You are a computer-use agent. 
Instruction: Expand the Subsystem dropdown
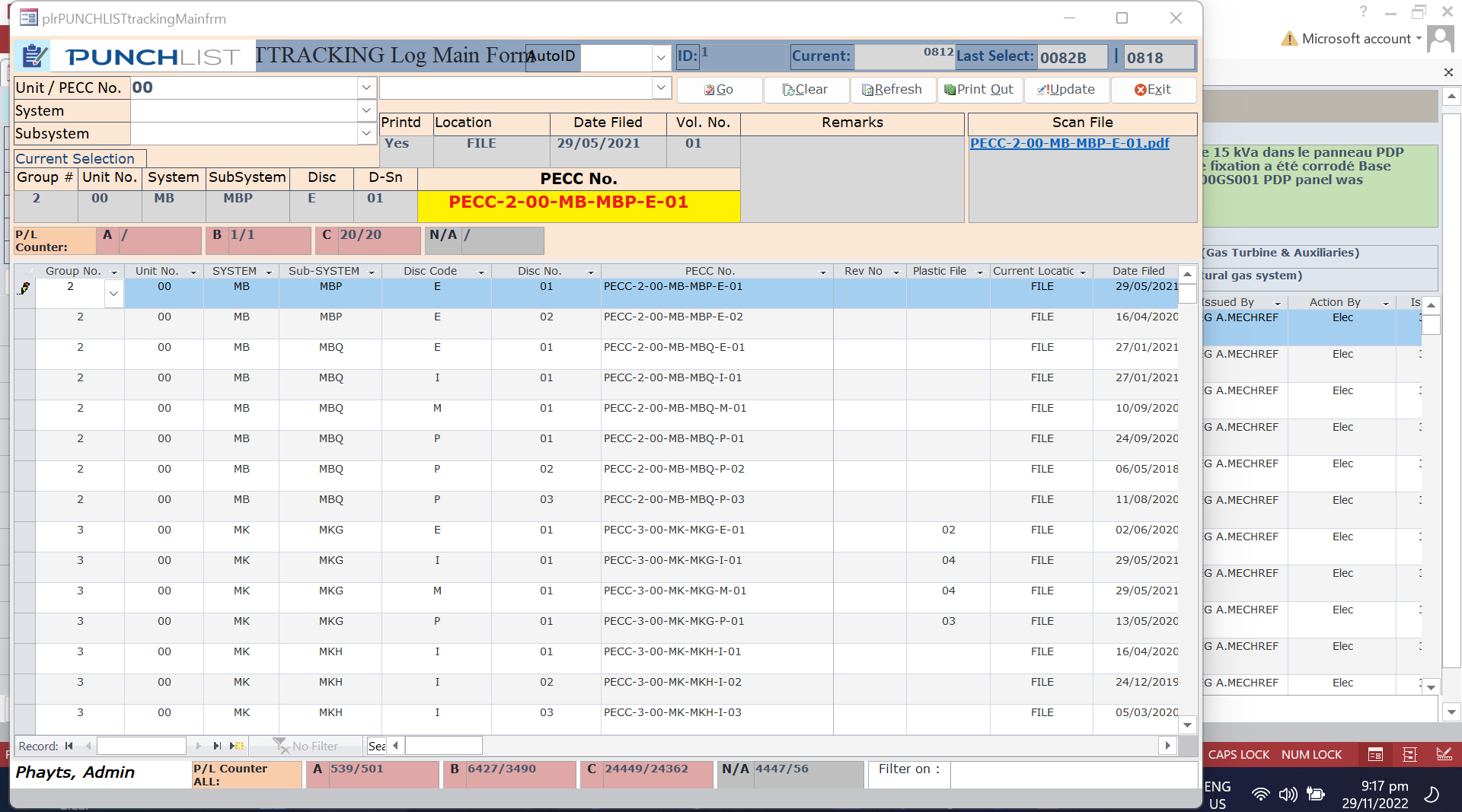click(x=366, y=134)
